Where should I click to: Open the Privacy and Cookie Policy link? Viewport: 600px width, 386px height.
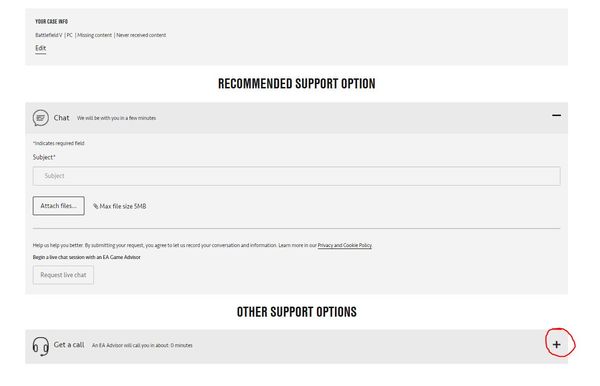[x=344, y=245]
